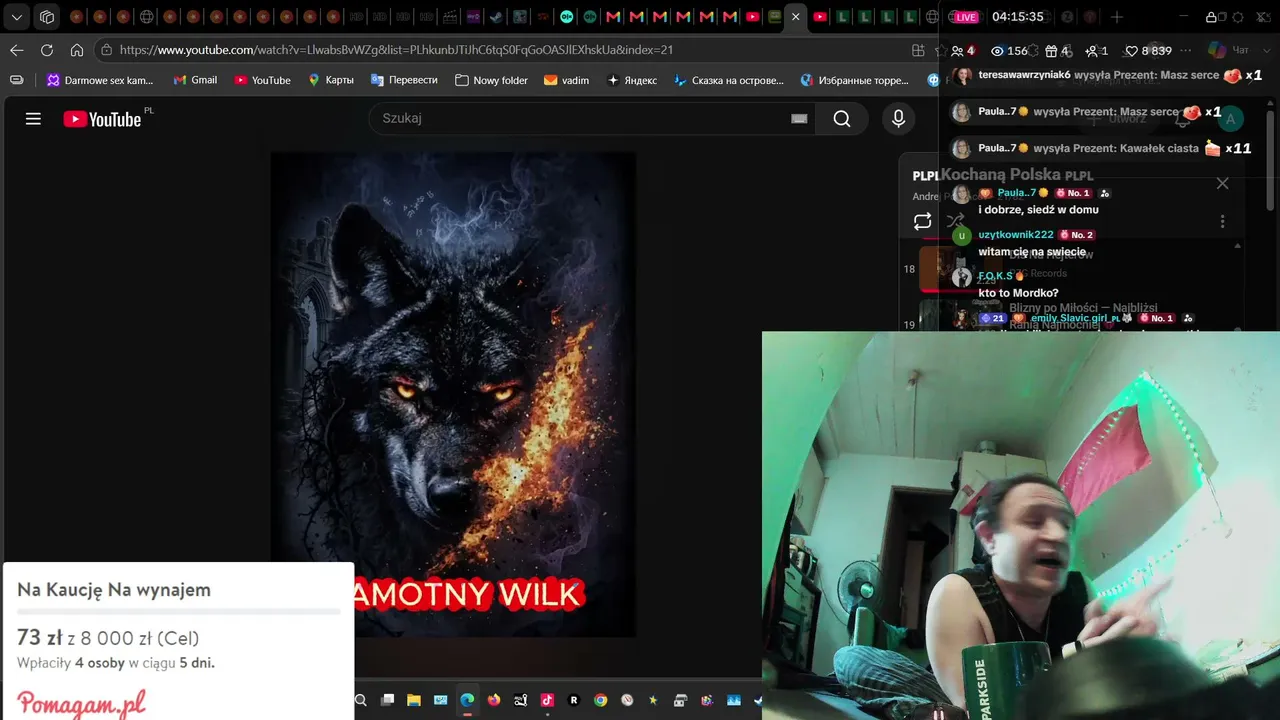This screenshot has height=720, width=1280.
Task: Open the playlist three-dot options menu
Action: (1222, 221)
